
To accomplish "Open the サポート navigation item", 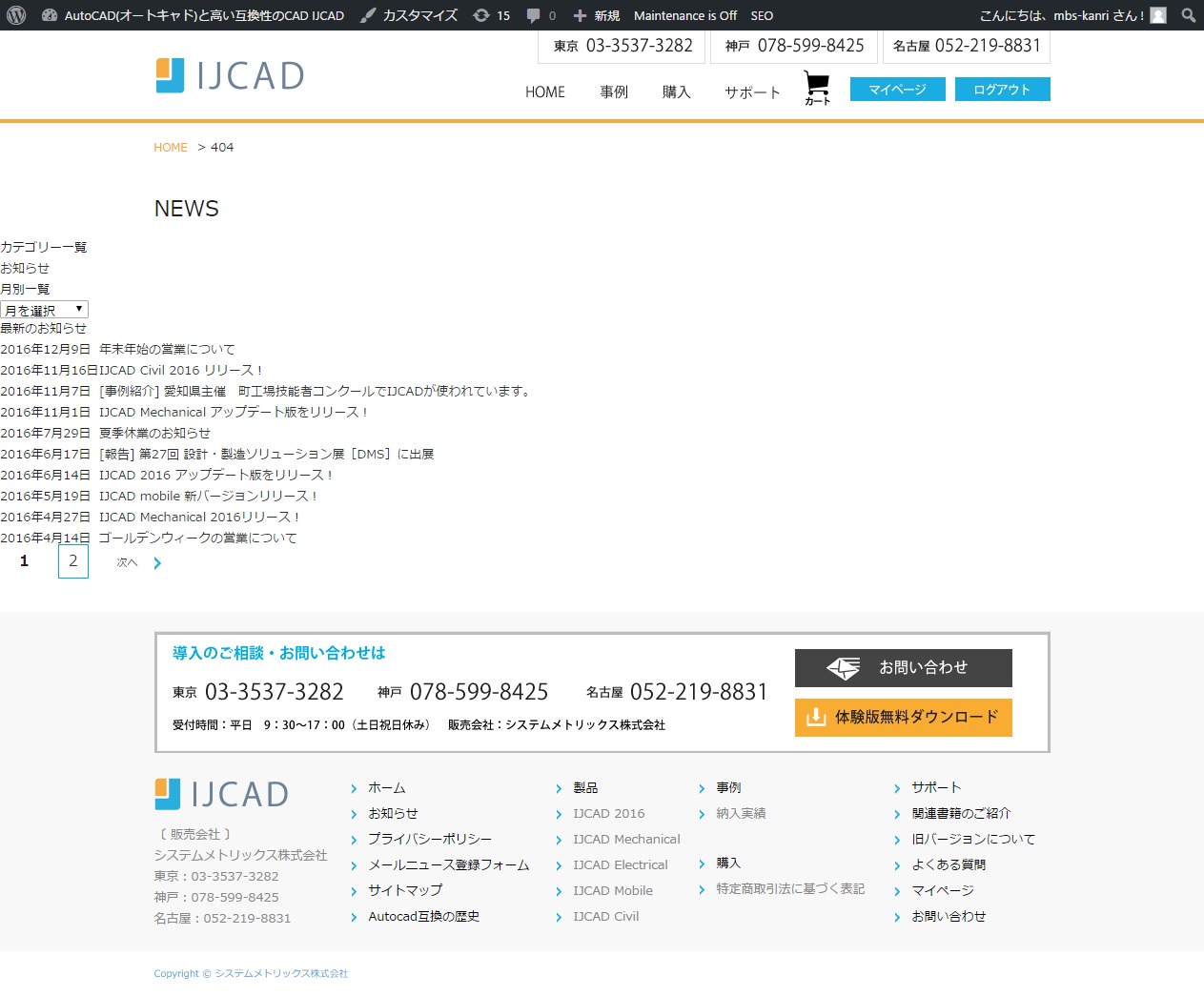I will click(752, 92).
